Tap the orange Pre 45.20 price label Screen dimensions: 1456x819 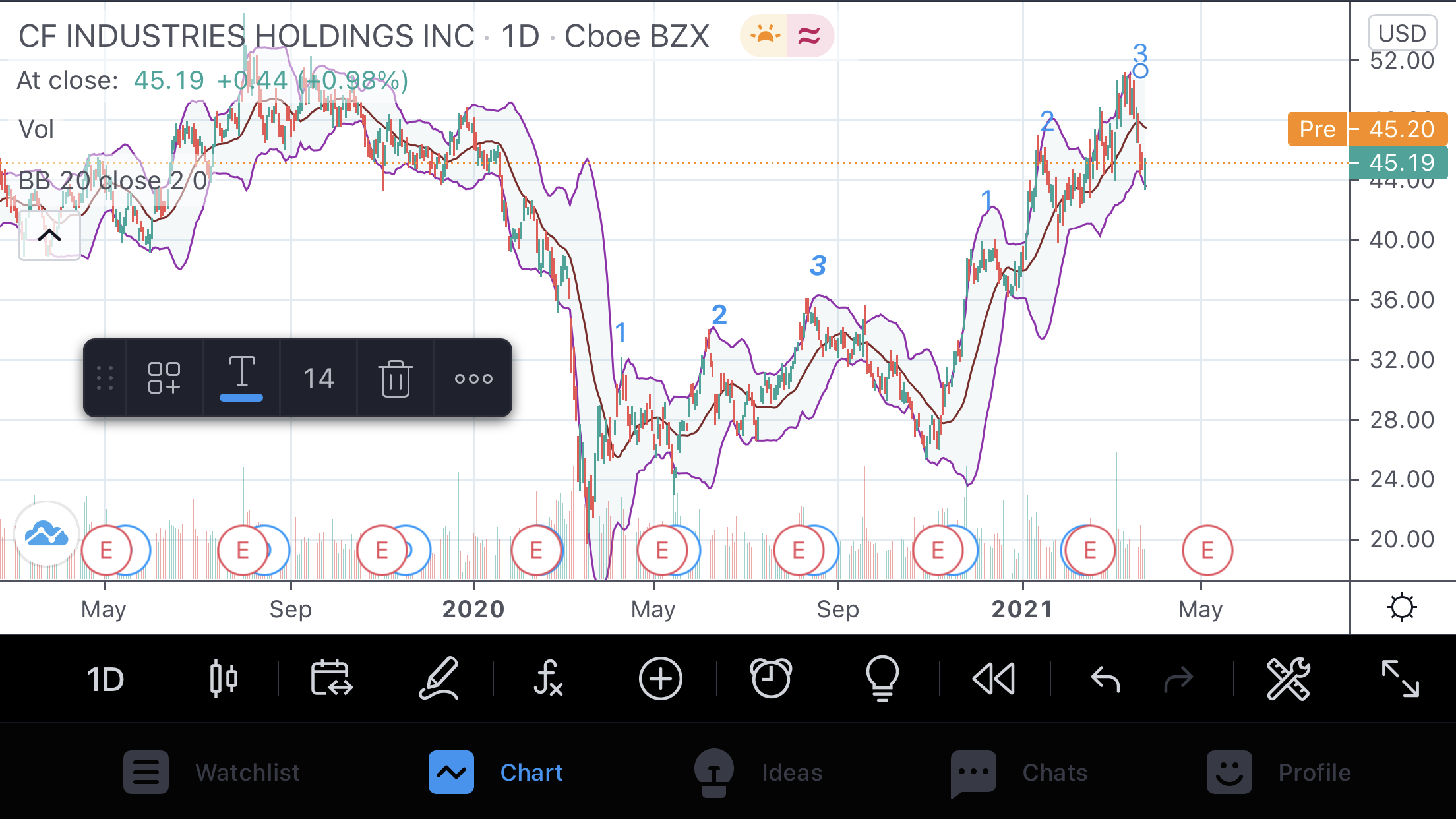pyautogui.click(x=1368, y=129)
